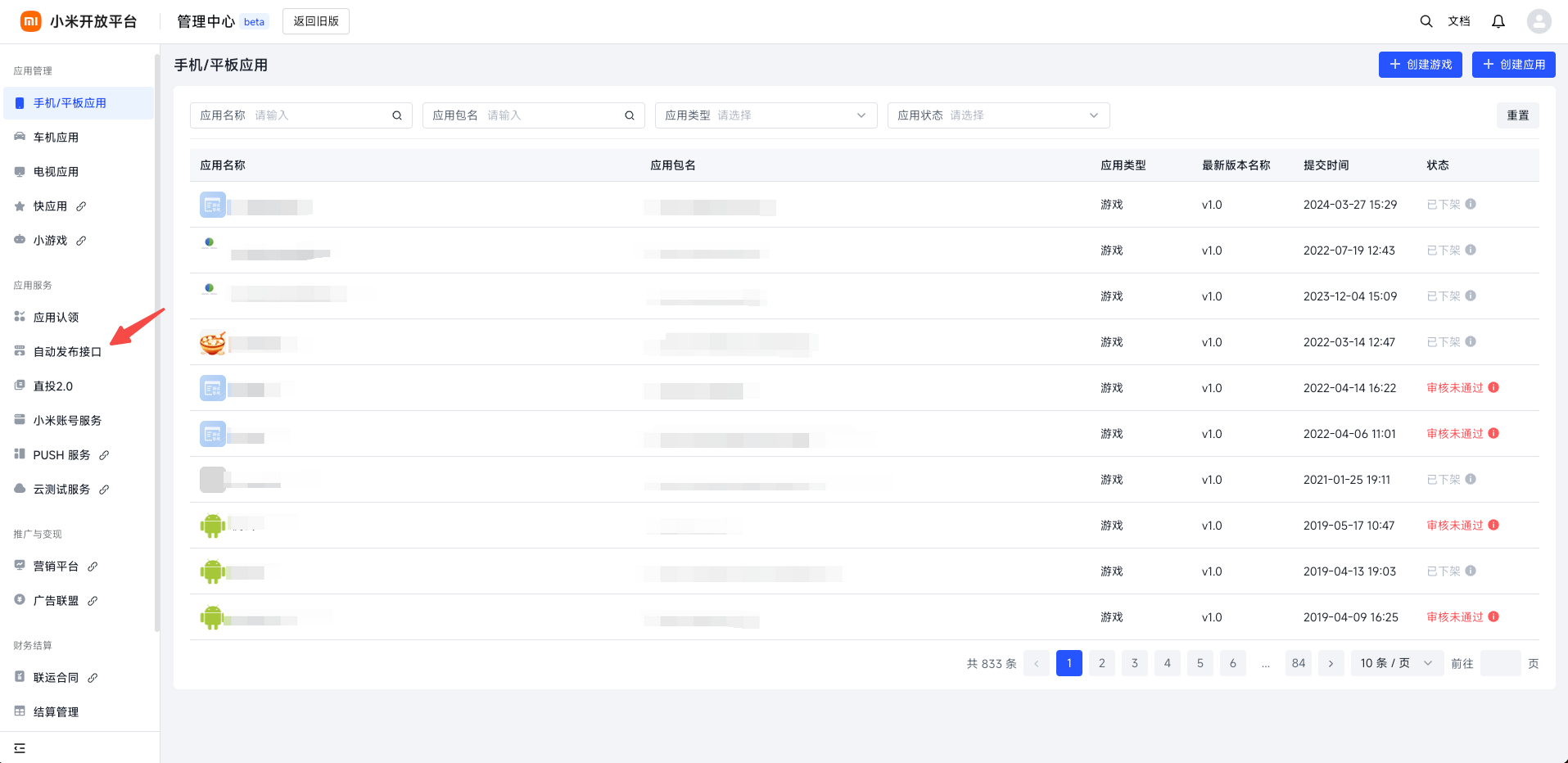This screenshot has height=763, width=1568.
Task: Click the 应用认领 sidebar icon
Action: pos(20,317)
